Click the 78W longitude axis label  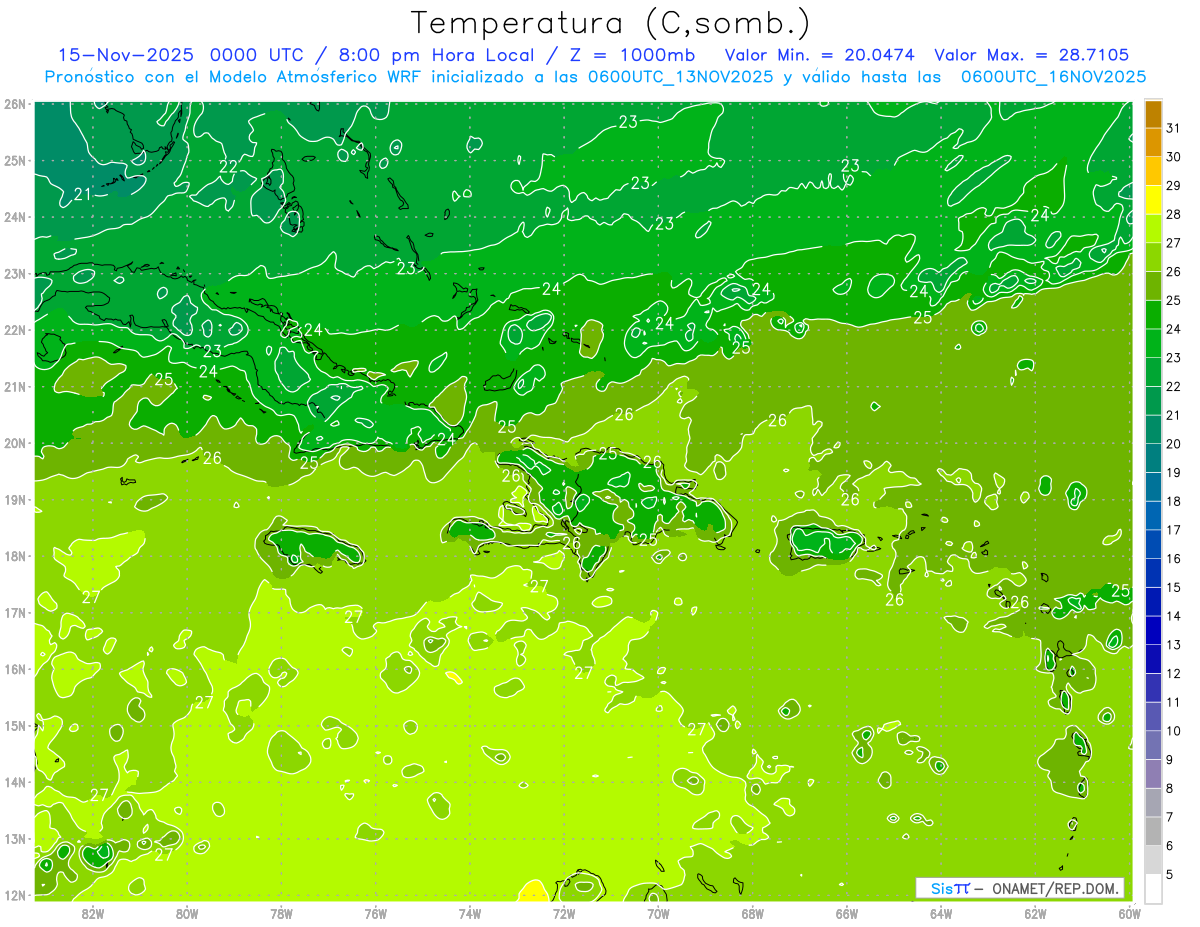click(281, 913)
